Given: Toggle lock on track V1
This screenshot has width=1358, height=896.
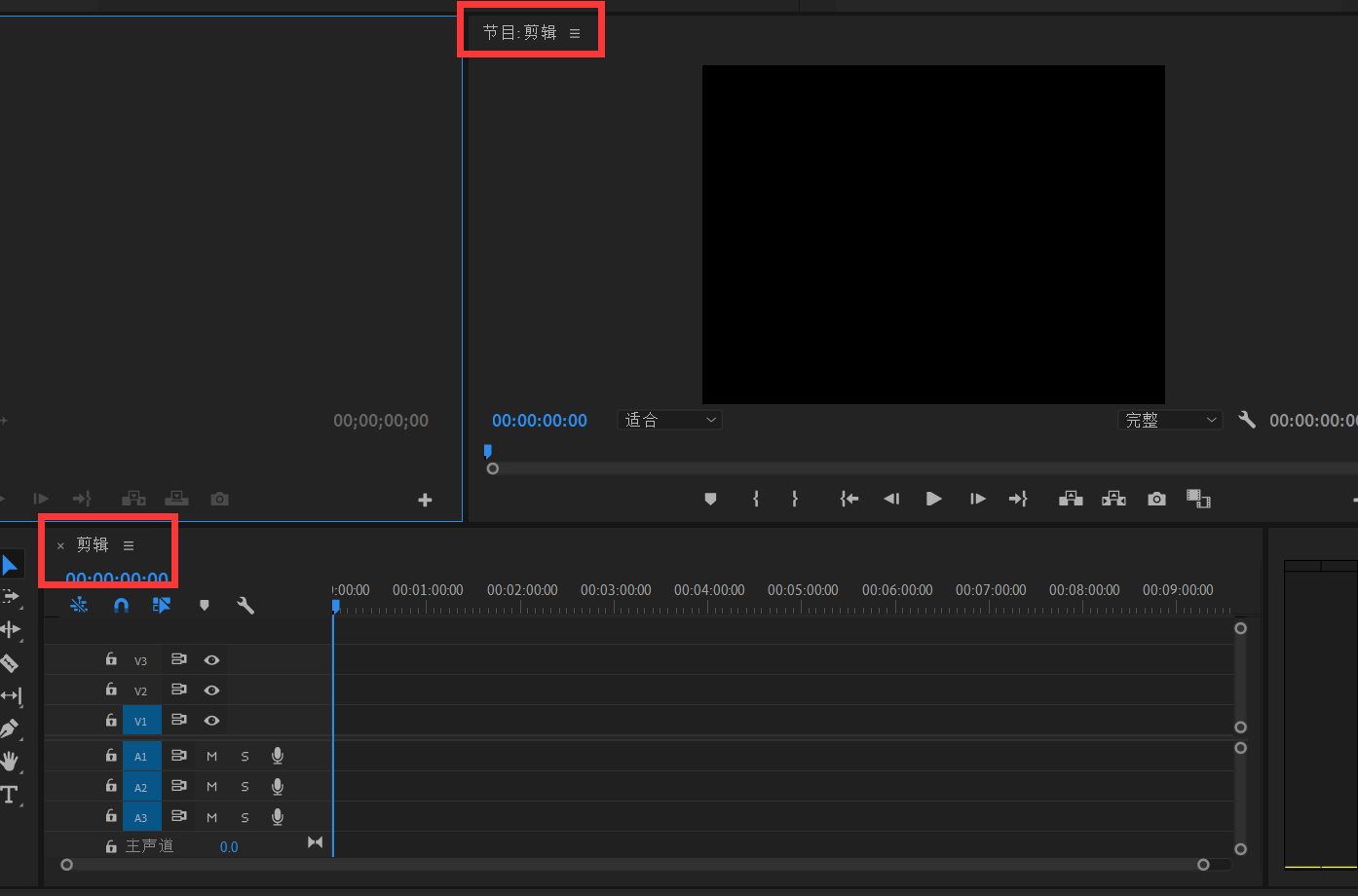Looking at the screenshot, I should [111, 720].
